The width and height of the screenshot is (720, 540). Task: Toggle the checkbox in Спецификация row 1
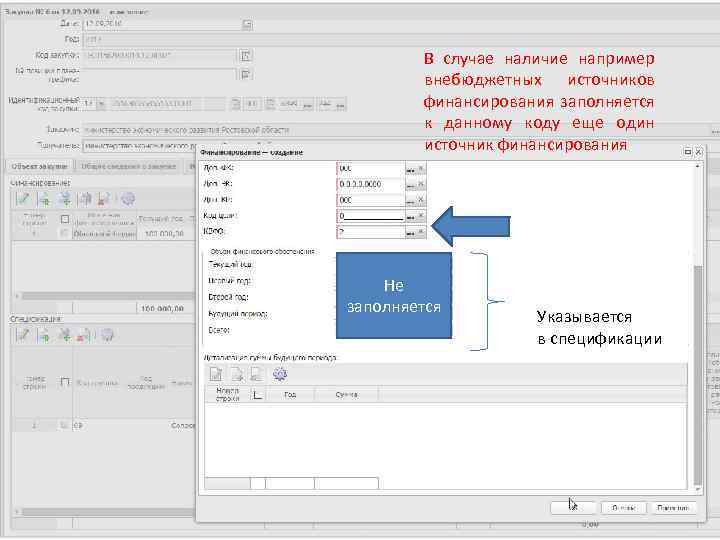point(64,426)
